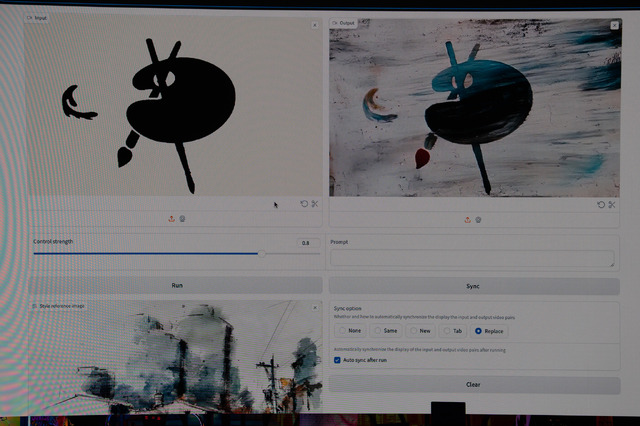This screenshot has height=426, width=640.
Task: Choose the New sync option
Action: 412,330
